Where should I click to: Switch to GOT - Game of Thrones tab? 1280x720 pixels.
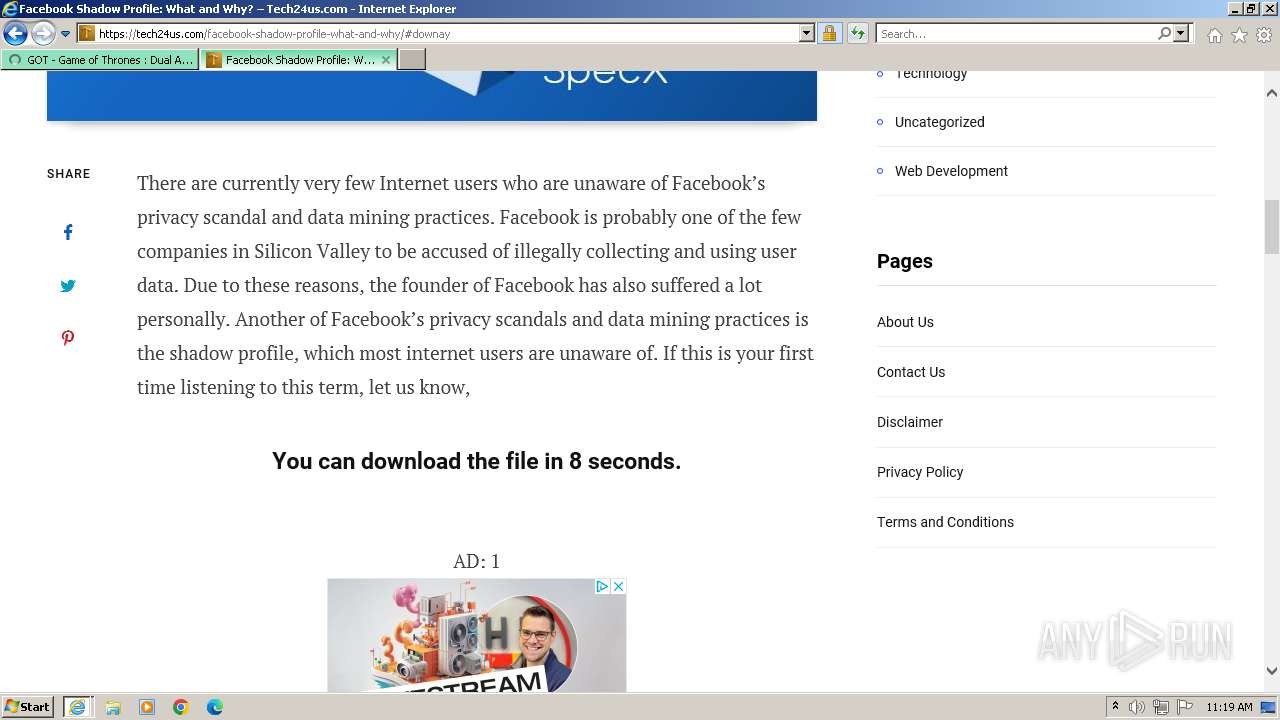tap(100, 60)
